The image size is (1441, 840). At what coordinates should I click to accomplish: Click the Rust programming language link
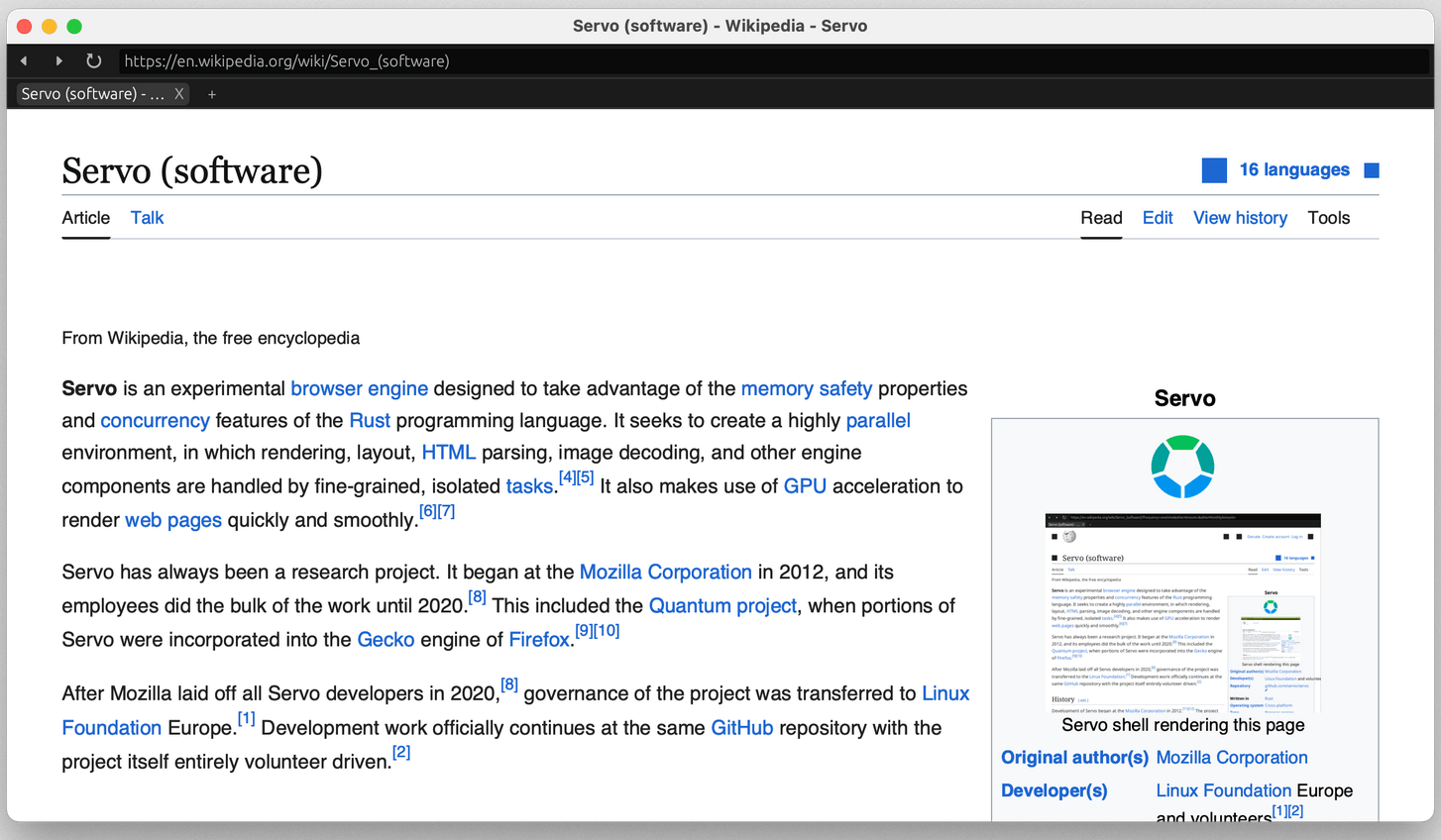(x=370, y=421)
